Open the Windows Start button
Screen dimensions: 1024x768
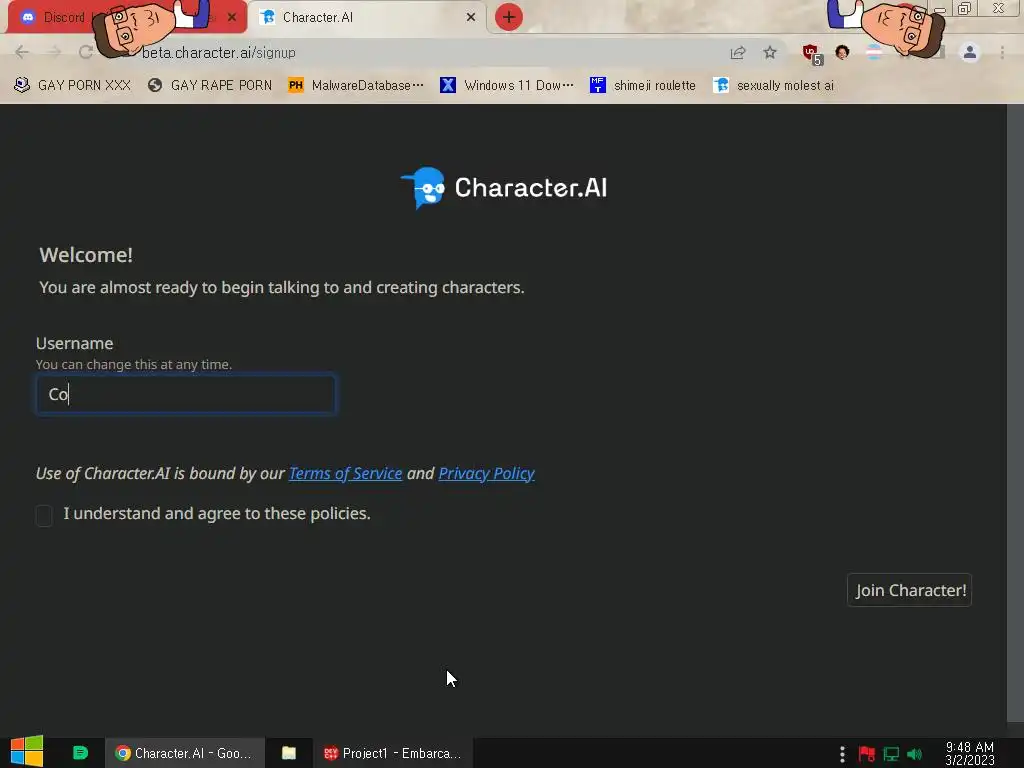27,751
